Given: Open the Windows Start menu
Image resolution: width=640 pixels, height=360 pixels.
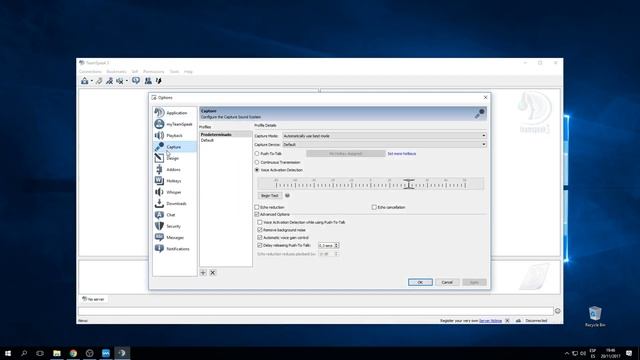Looking at the screenshot, I should tap(8, 353).
